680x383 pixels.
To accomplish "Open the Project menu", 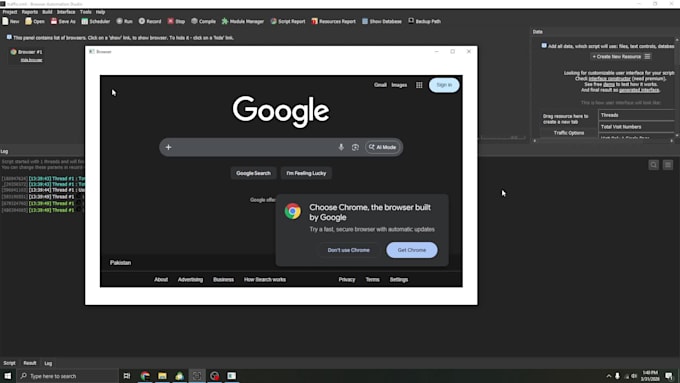I will click(10, 12).
